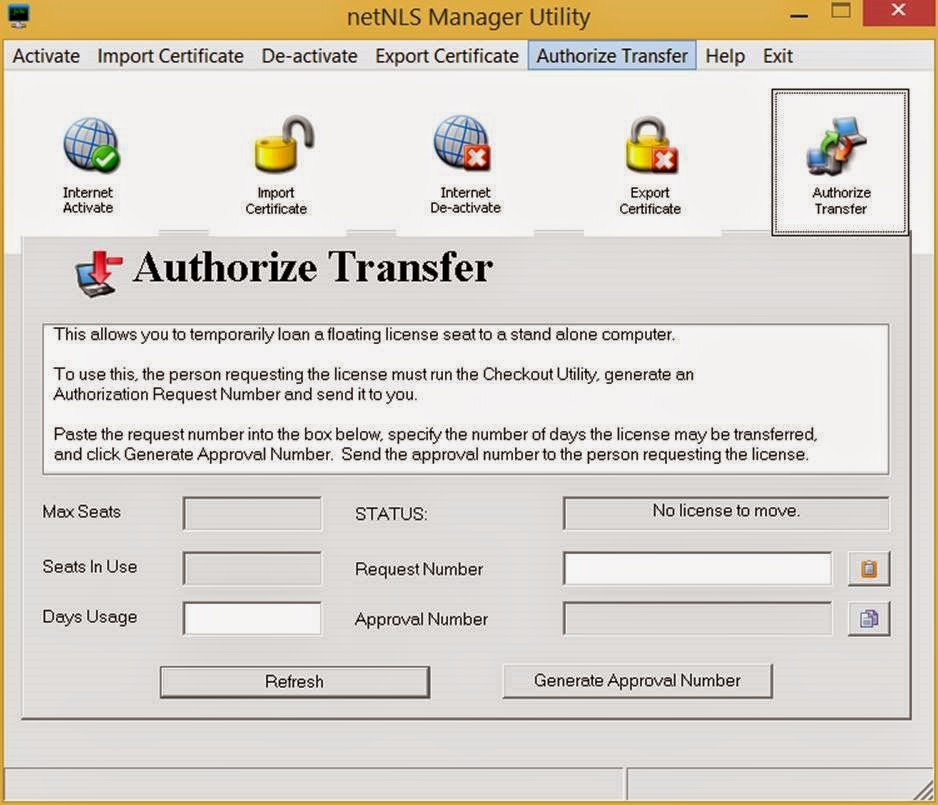Open the Help menu
938x805 pixels.
point(725,56)
